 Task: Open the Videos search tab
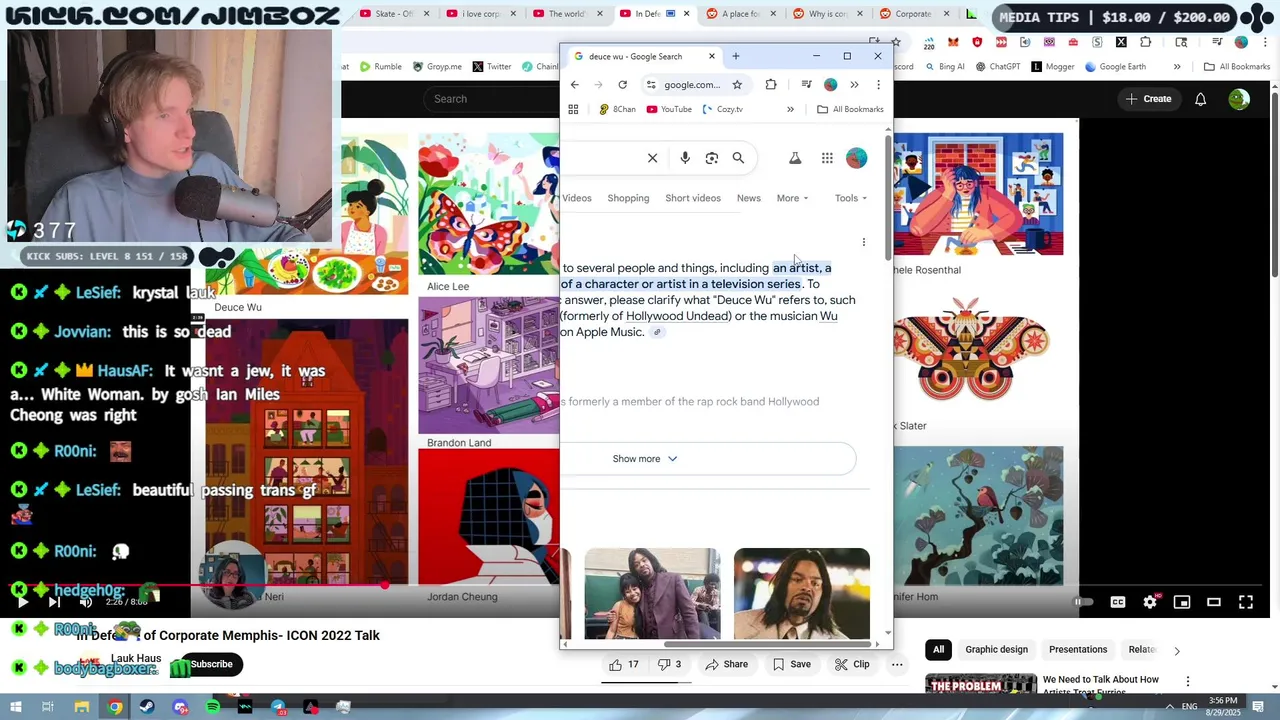point(577,198)
